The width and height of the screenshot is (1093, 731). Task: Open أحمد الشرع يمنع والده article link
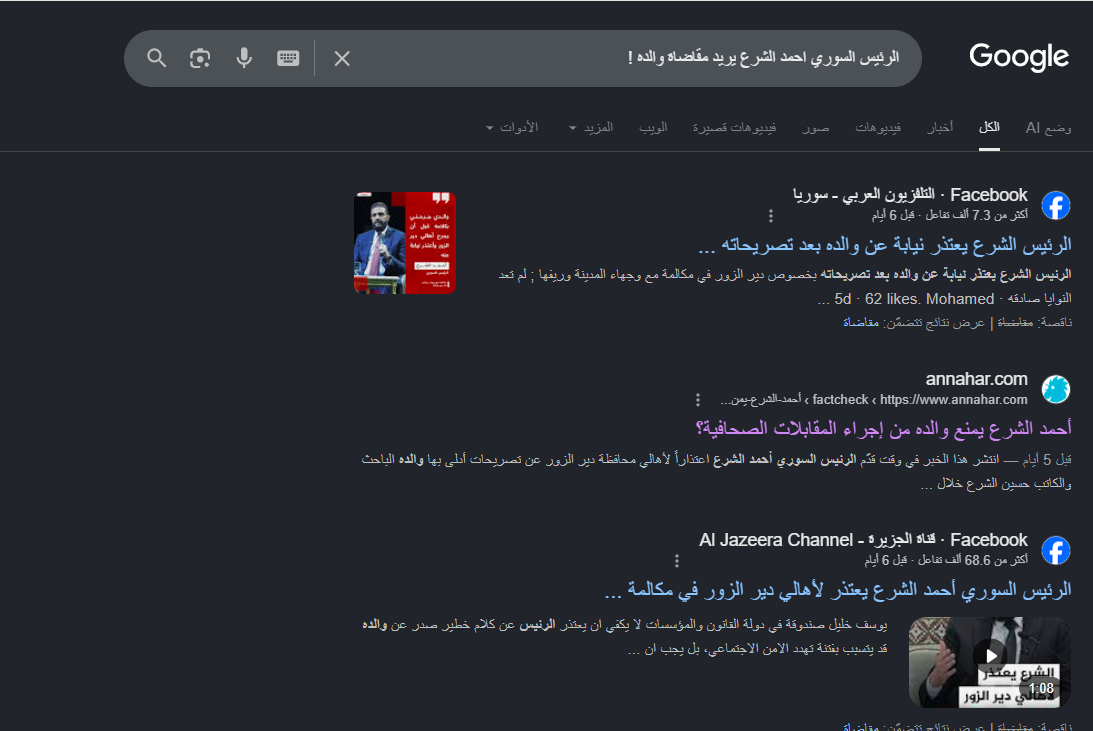point(883,429)
